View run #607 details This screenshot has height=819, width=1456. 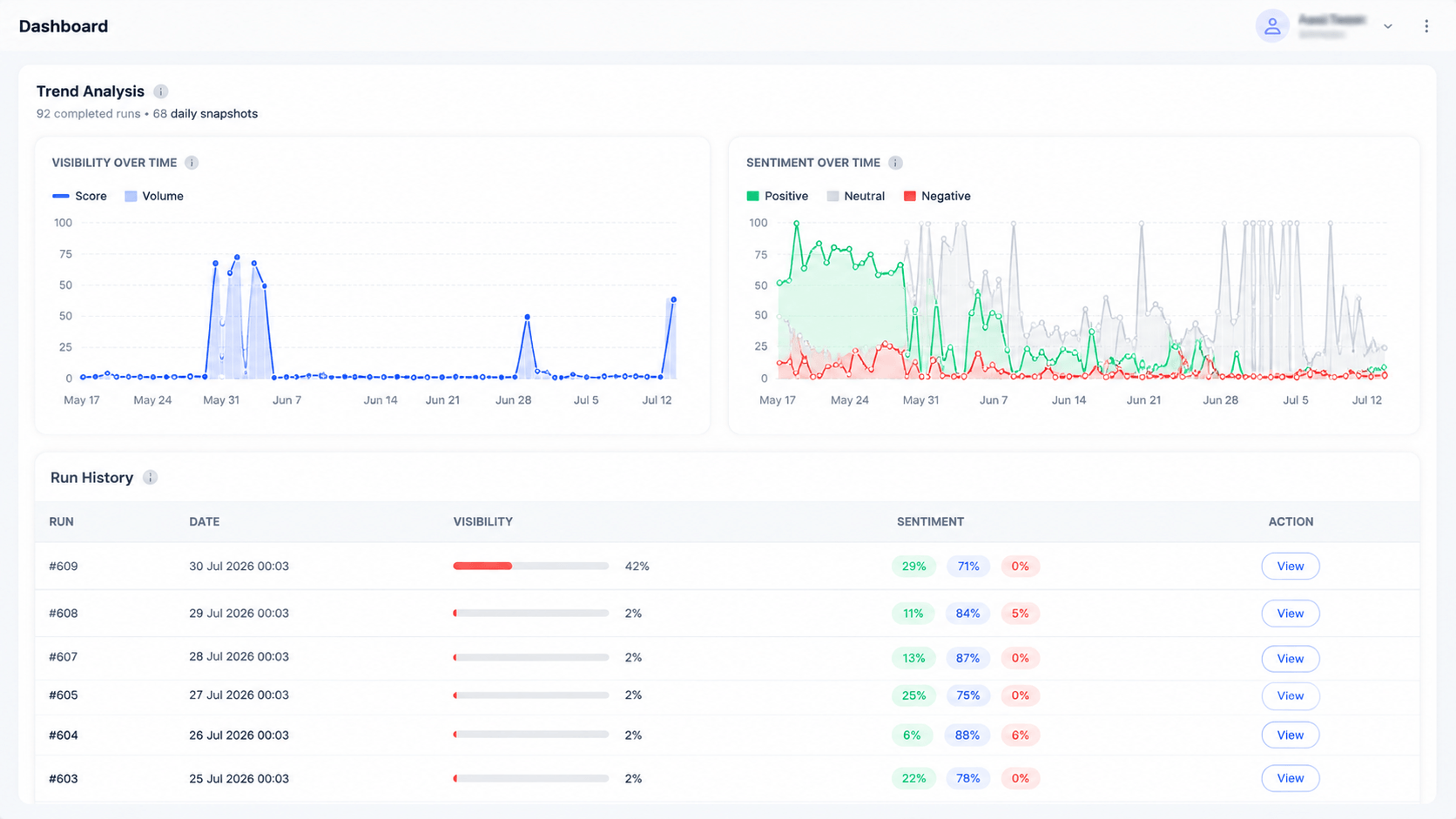click(x=1291, y=658)
